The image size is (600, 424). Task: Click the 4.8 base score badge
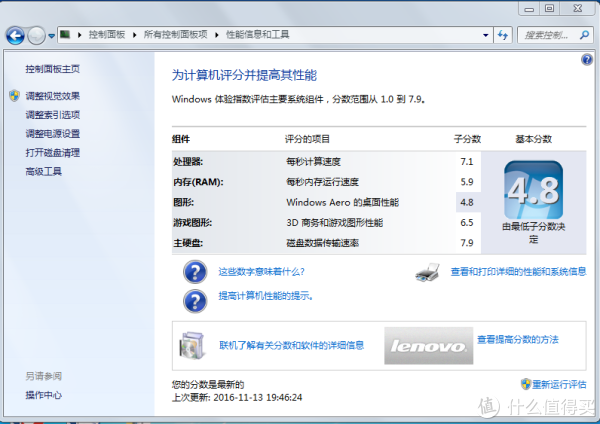[x=533, y=190]
